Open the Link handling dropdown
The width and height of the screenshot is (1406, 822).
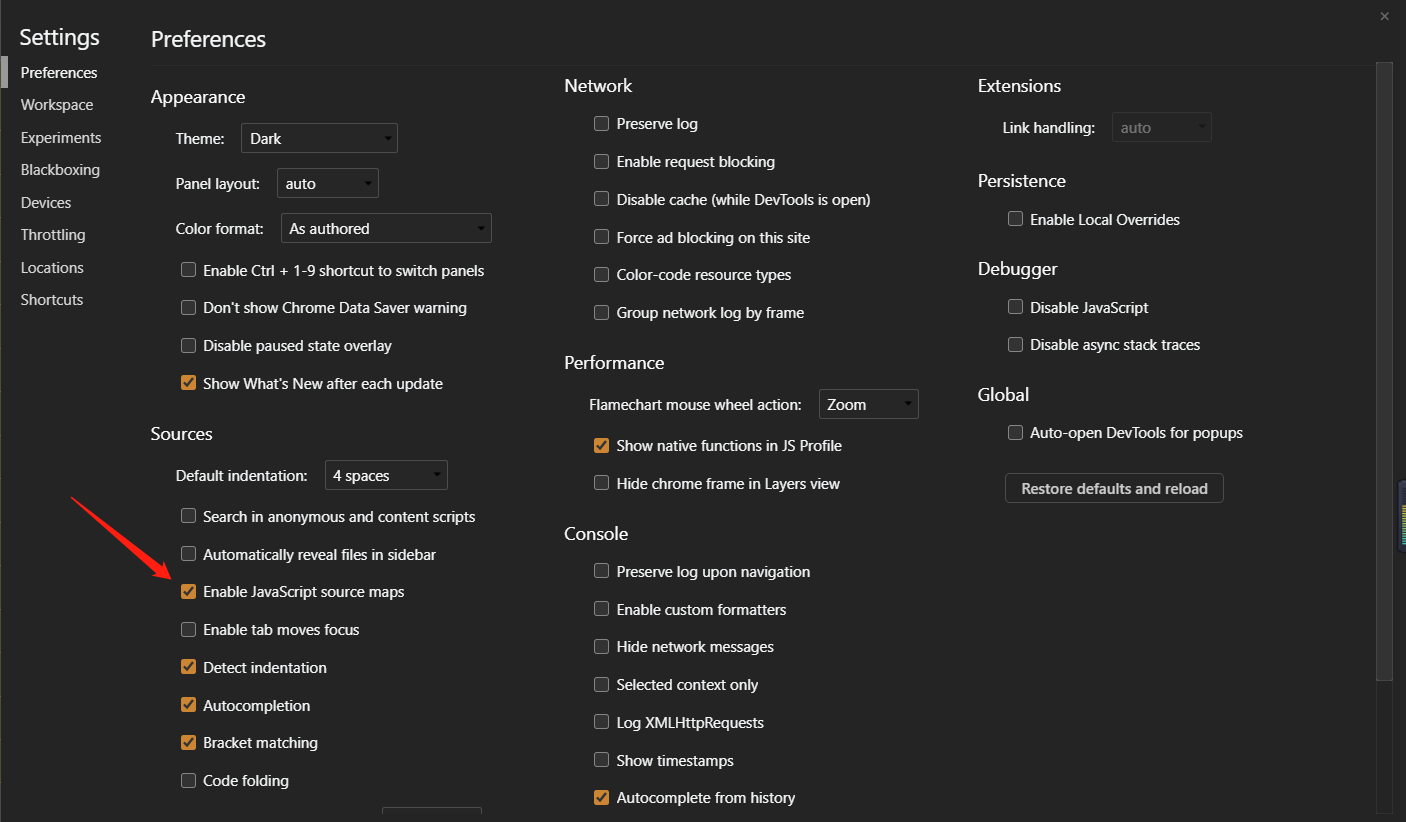coord(1161,127)
